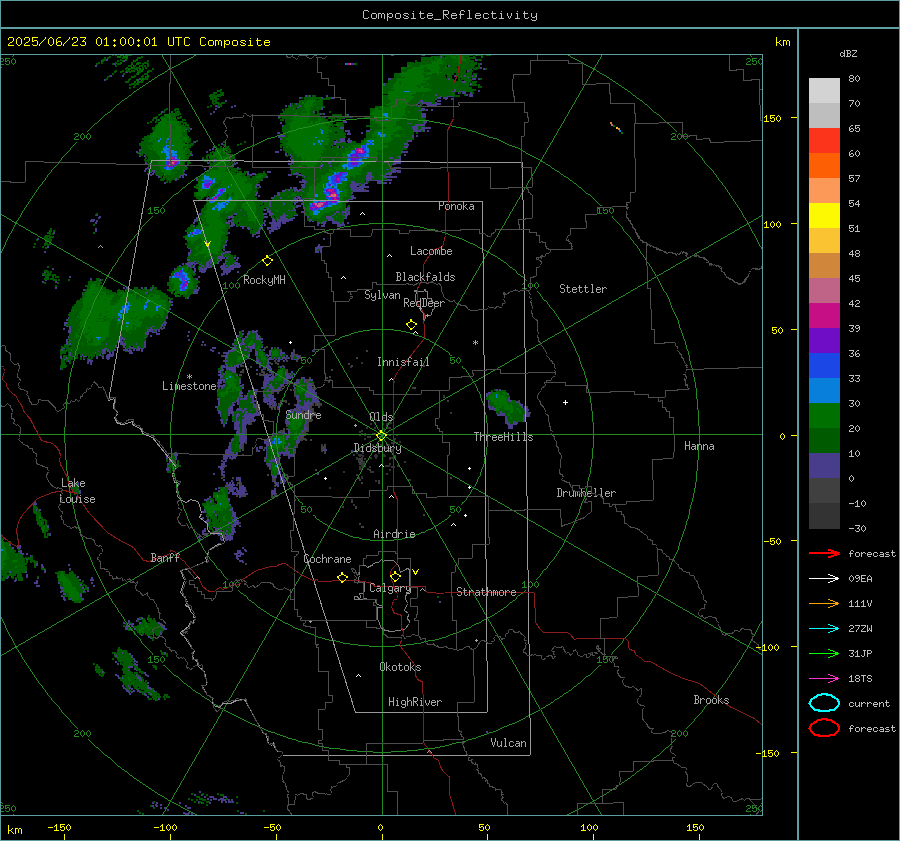Click the light blue 33-30 dBZ swatch

tap(824, 390)
